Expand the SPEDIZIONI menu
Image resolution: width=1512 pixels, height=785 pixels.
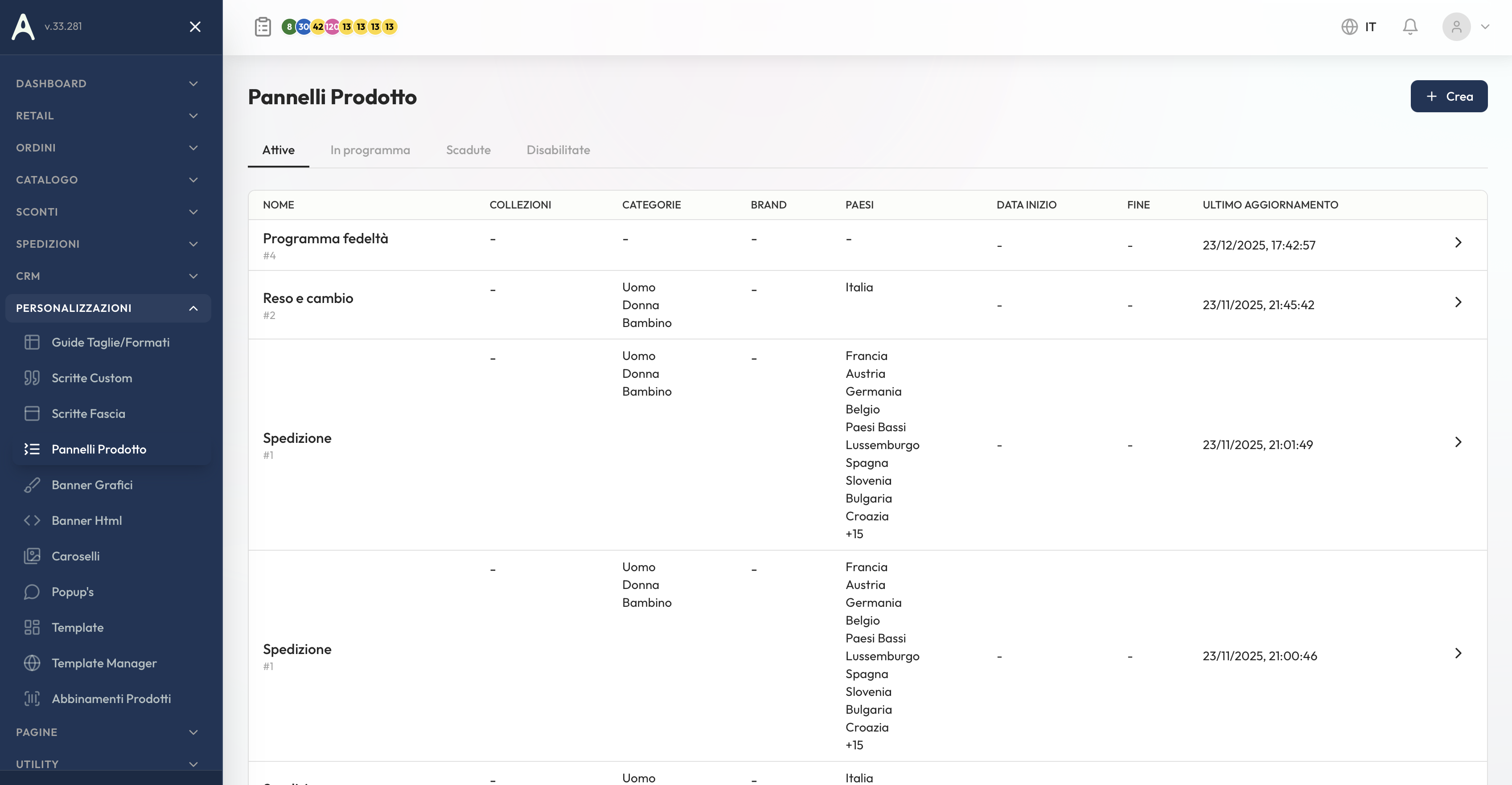coord(108,244)
